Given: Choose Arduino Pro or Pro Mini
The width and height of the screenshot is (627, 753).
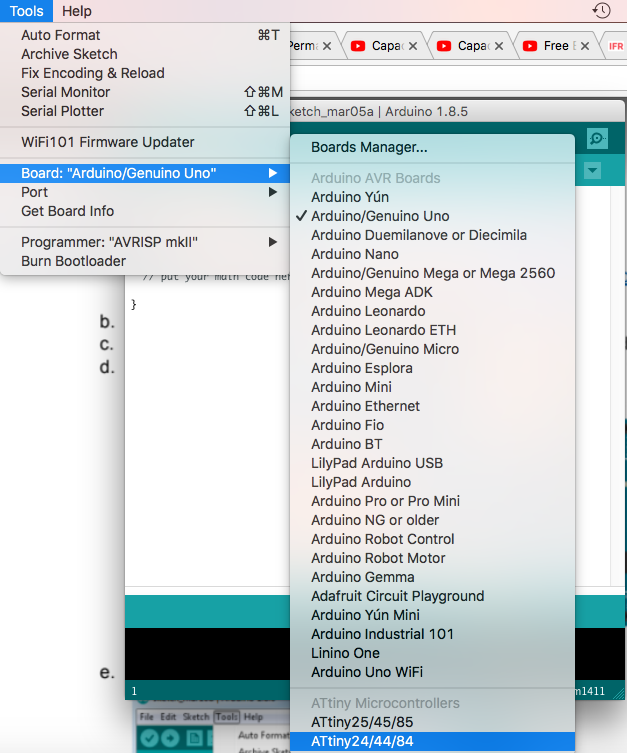Looking at the screenshot, I should [x=432, y=501].
